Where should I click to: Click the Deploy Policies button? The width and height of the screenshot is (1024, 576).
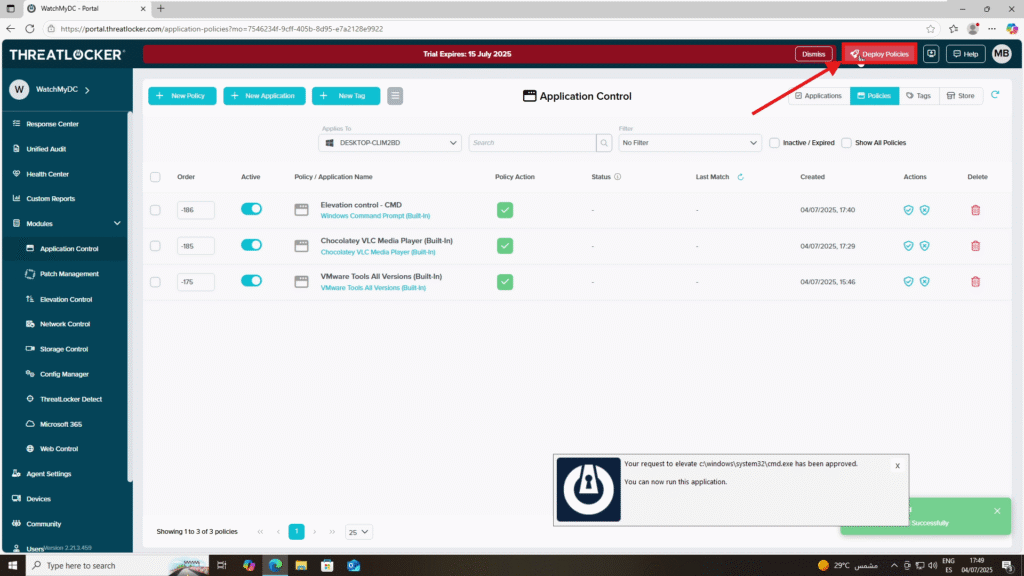pos(879,54)
